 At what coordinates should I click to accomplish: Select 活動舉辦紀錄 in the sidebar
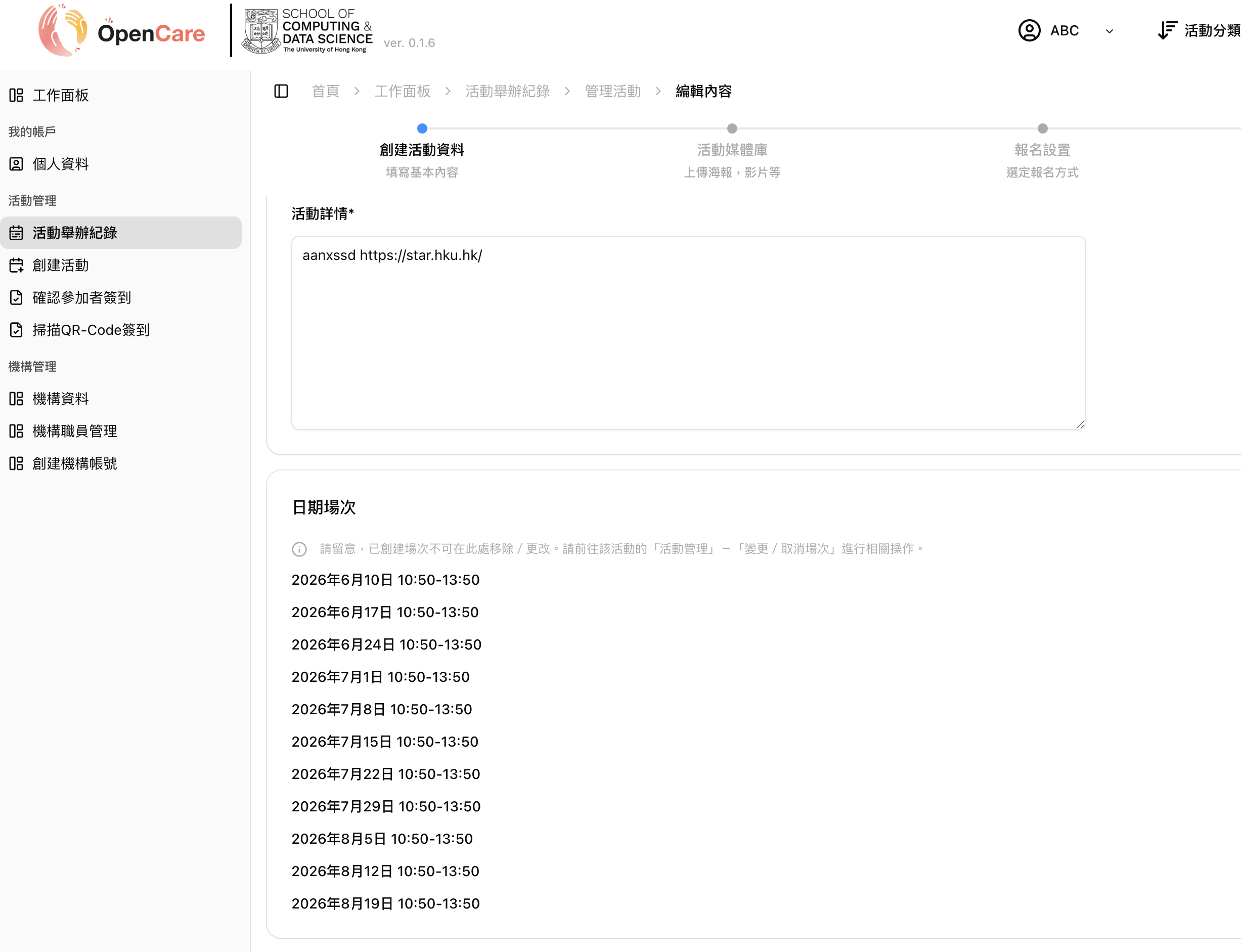coord(121,233)
